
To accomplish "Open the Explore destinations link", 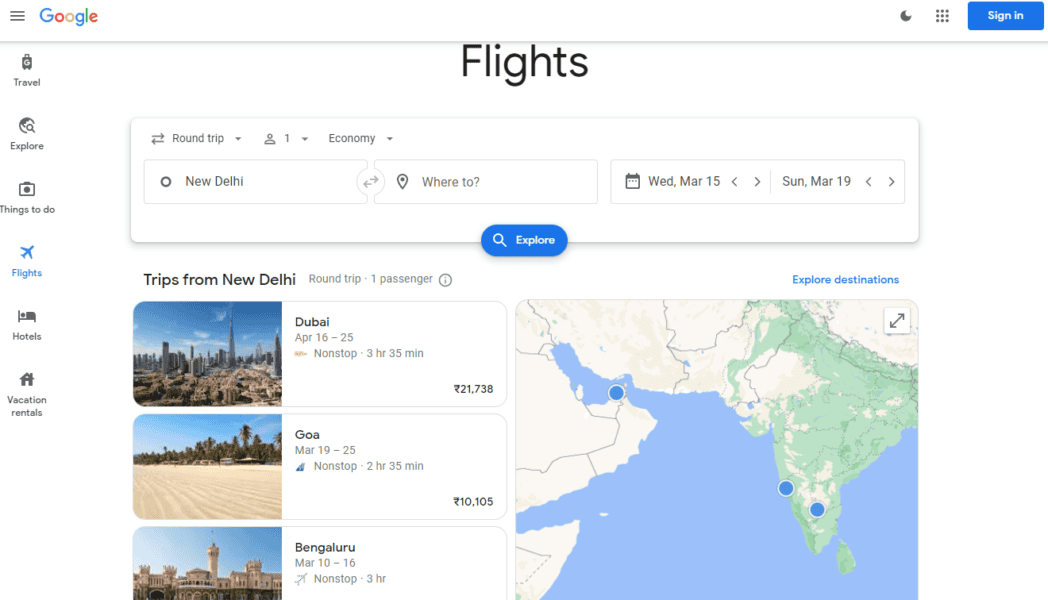I will pos(845,280).
